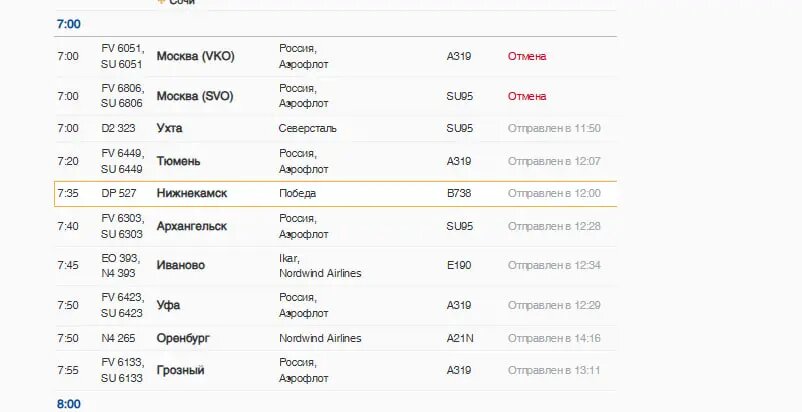Jump to the 8:00 time section header
The height and width of the screenshot is (412, 802).
[x=69, y=404]
